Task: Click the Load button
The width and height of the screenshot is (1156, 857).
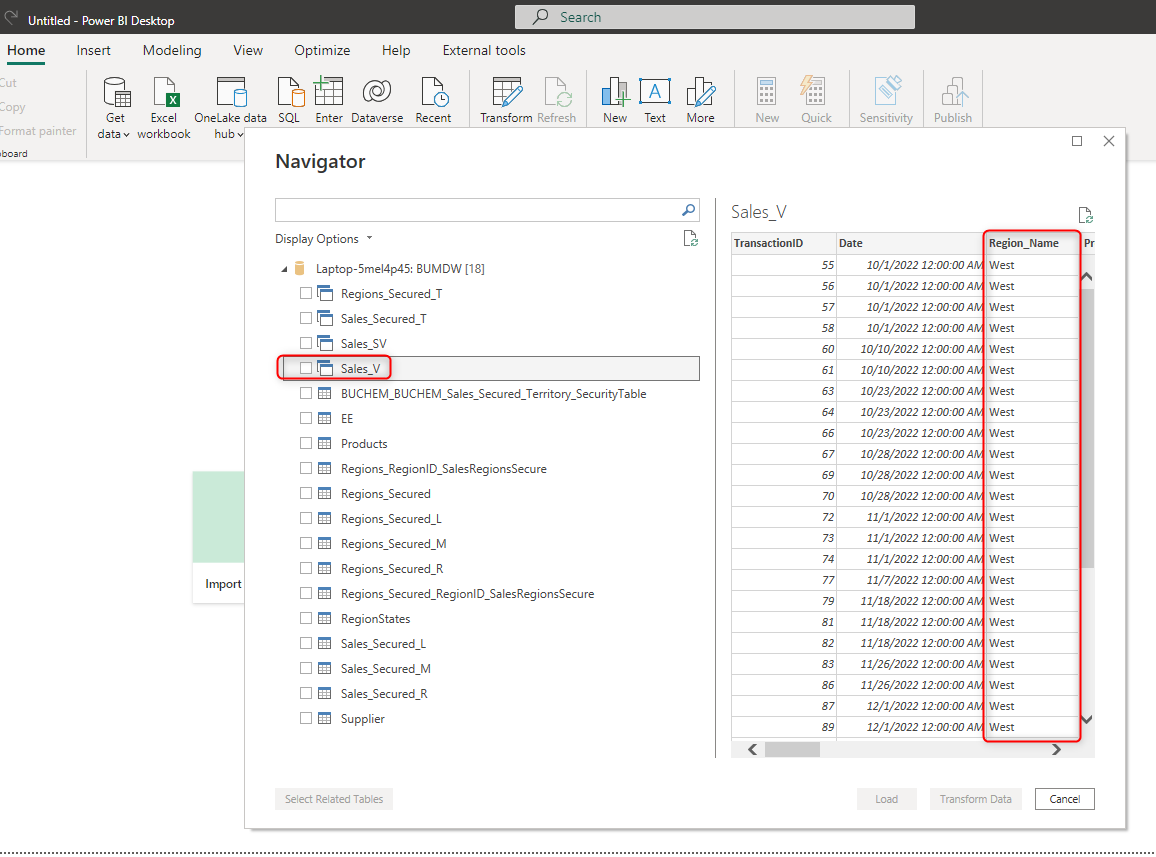Action: pyautogui.click(x=887, y=799)
